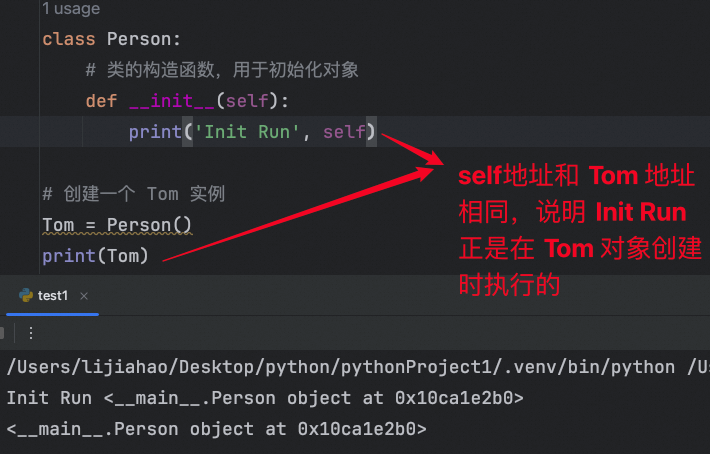The width and height of the screenshot is (710, 454).
Task: Click the Person() constructor call
Action: pyautogui.click(x=149, y=225)
